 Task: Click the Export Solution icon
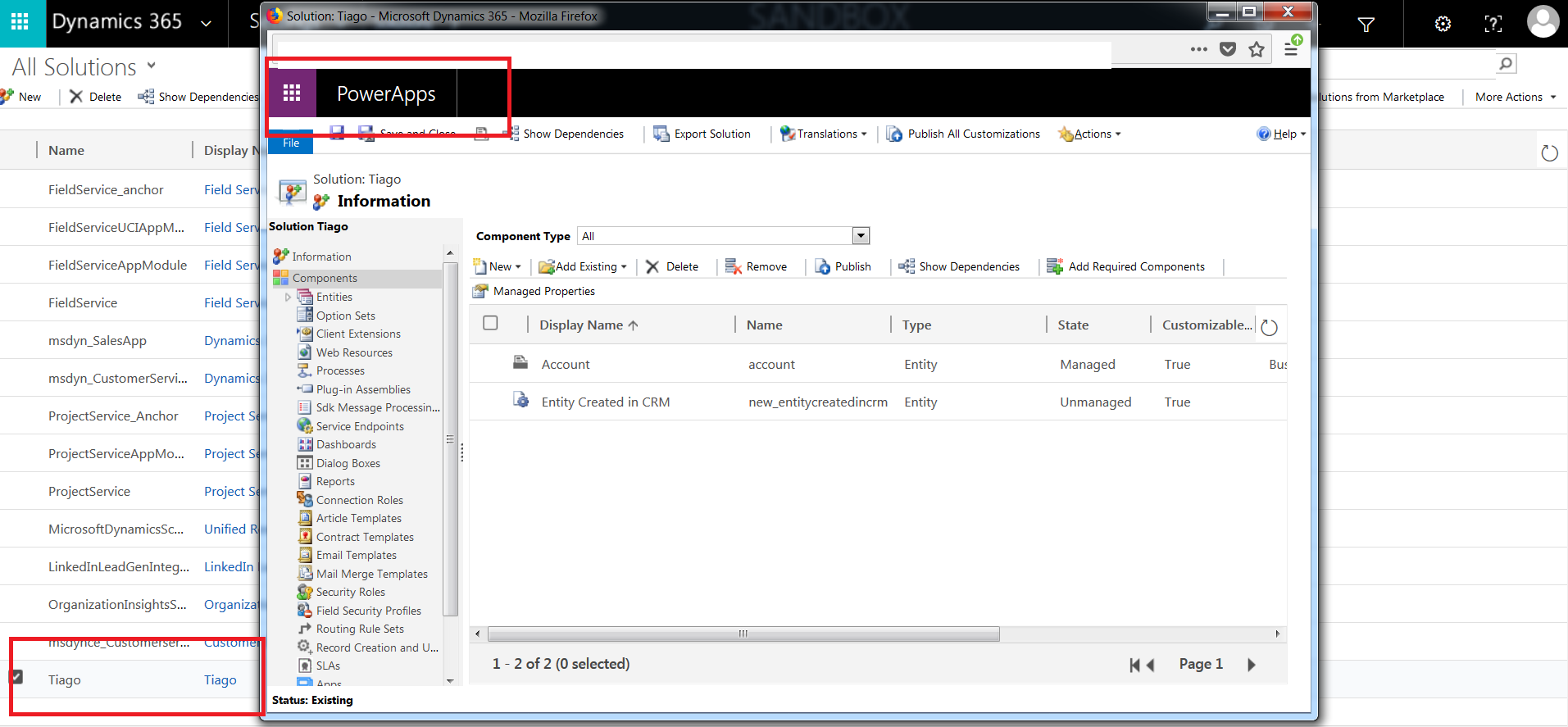[x=661, y=134]
